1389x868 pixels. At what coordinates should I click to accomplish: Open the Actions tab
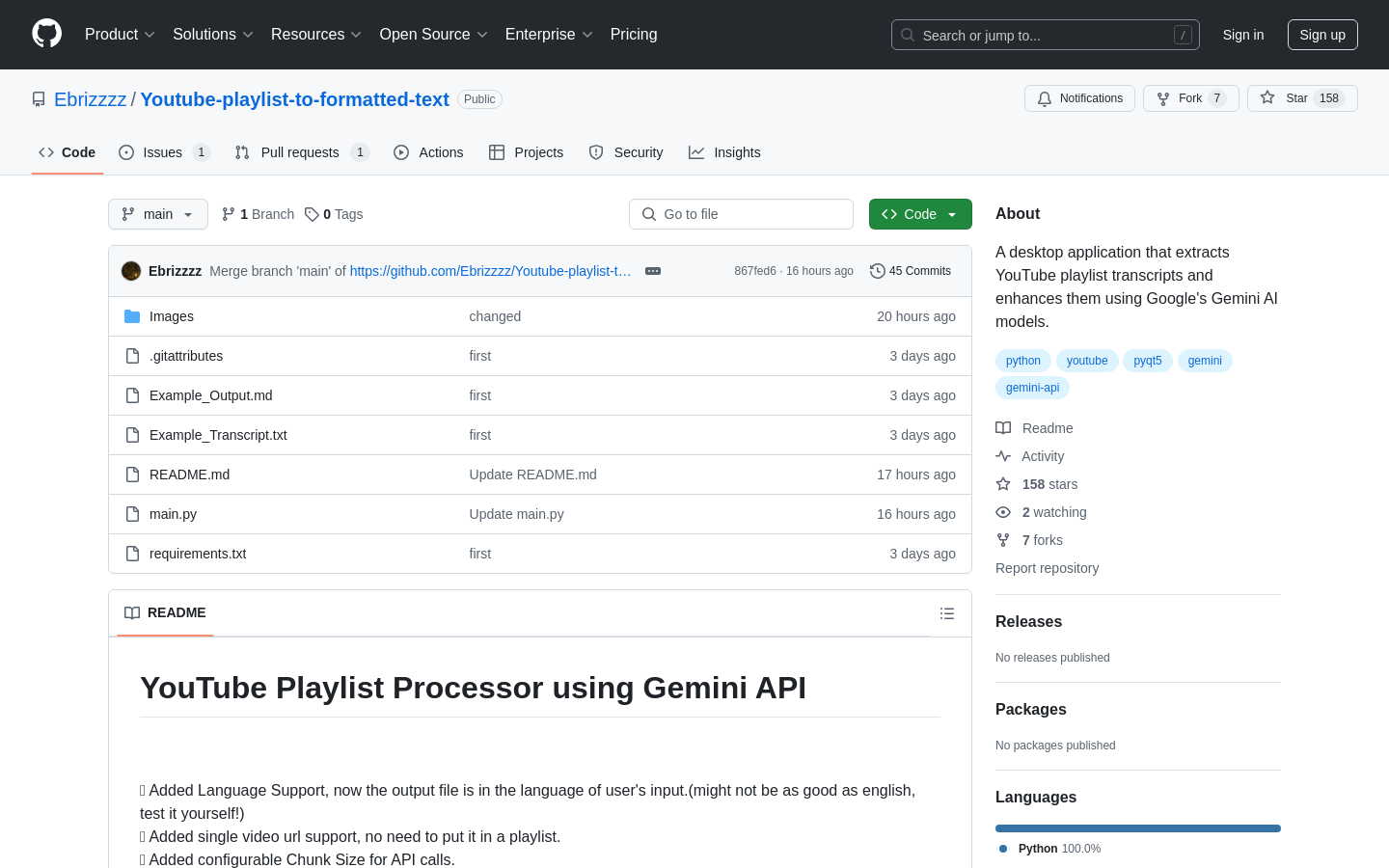[428, 152]
